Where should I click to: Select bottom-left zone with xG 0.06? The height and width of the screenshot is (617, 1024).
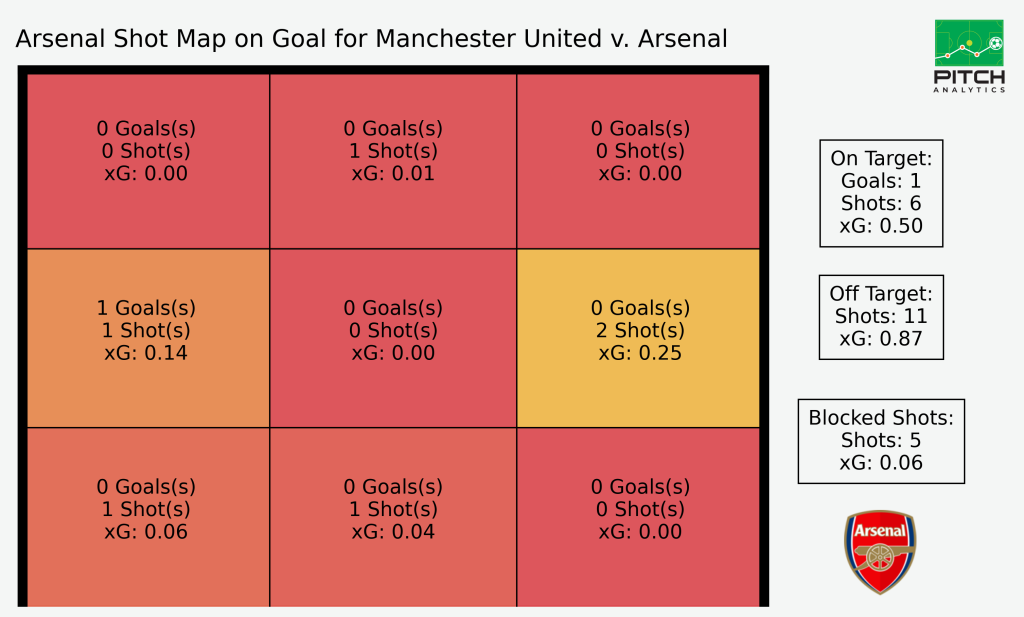(x=148, y=517)
